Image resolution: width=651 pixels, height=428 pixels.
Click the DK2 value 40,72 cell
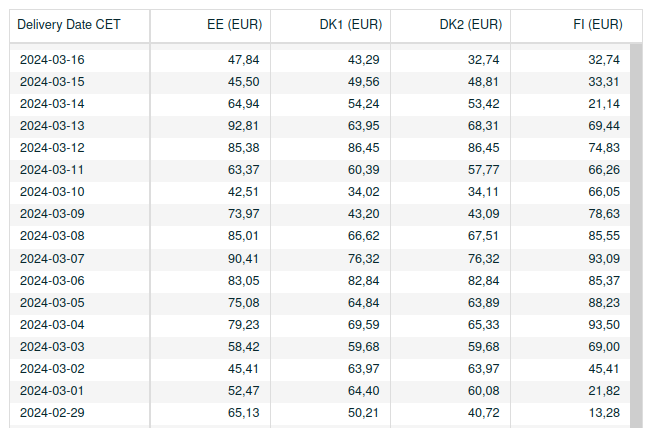tap(450, 413)
